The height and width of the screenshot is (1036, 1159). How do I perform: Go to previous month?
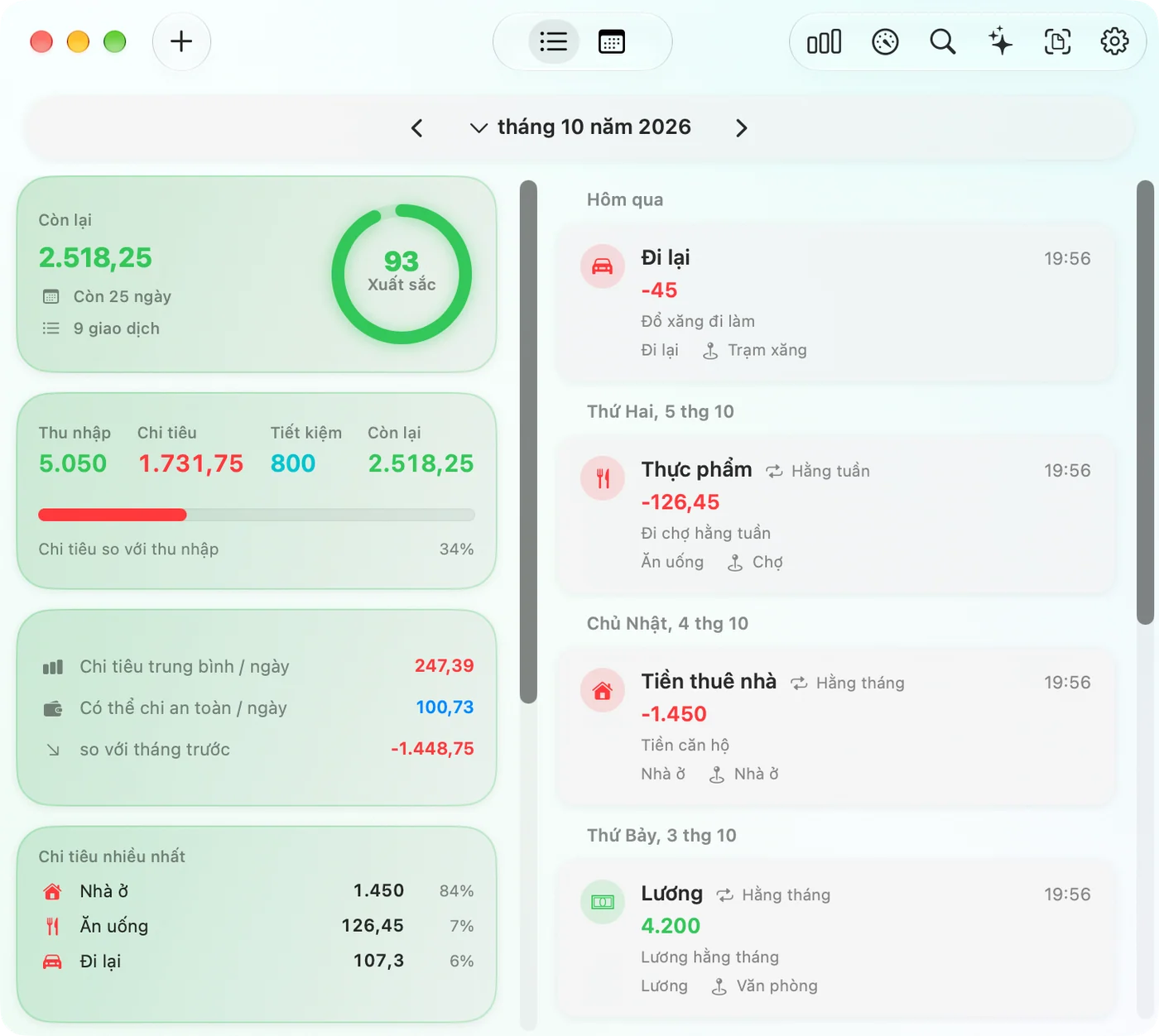pyautogui.click(x=417, y=127)
